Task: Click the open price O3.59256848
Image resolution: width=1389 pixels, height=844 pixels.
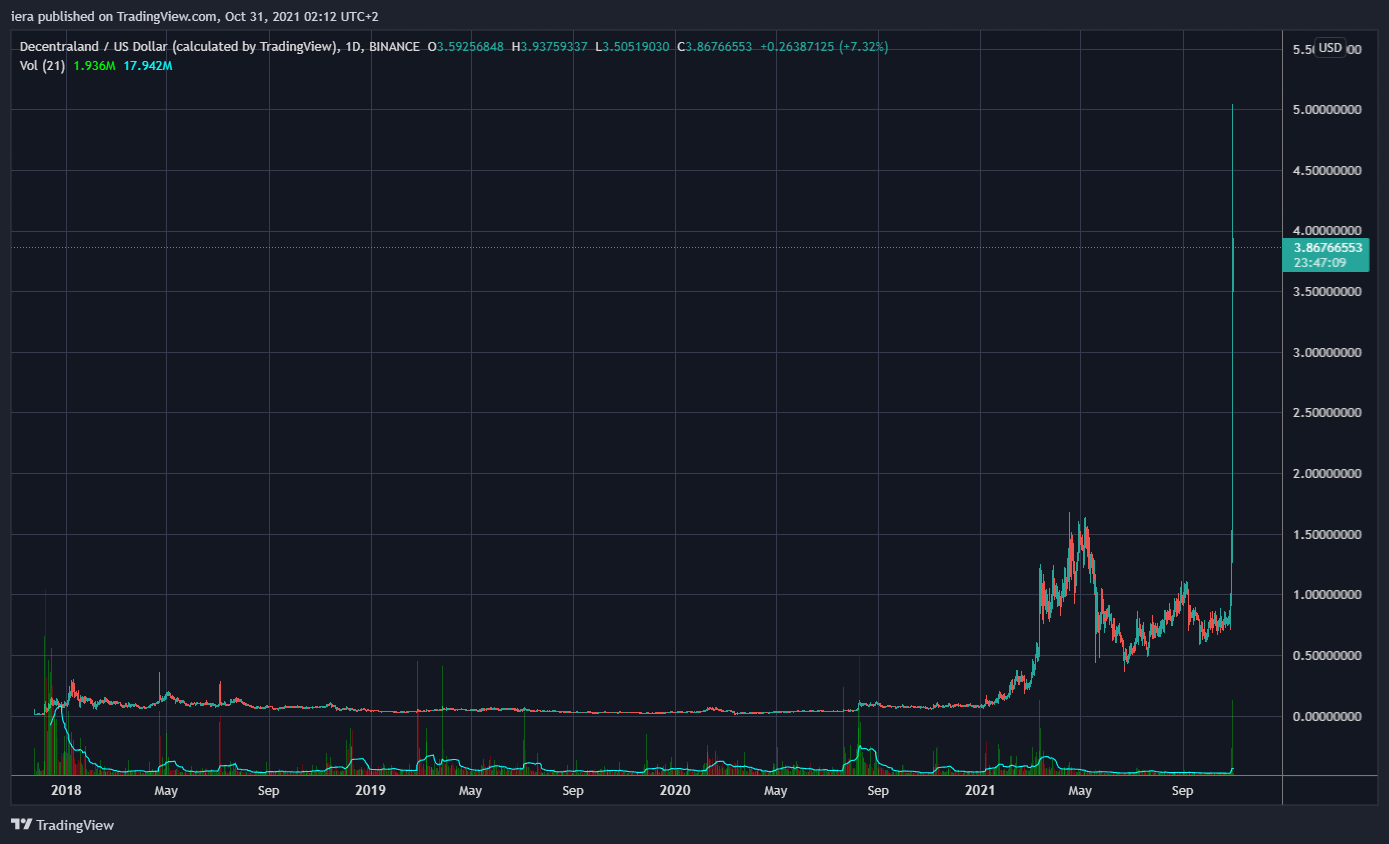Action: (x=467, y=47)
